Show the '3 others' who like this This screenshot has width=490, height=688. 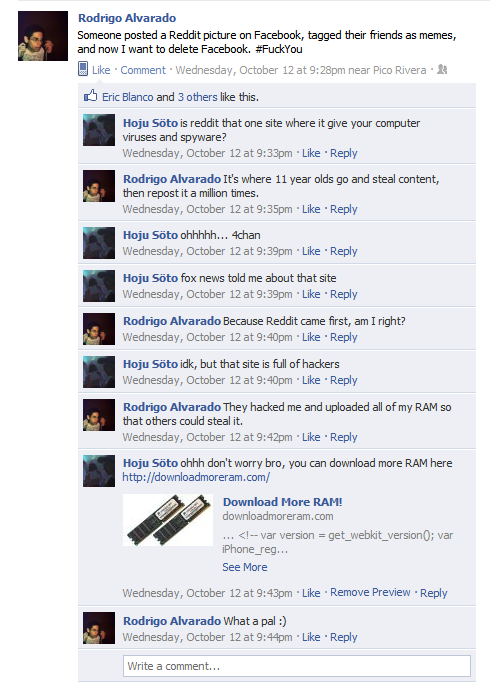pyautogui.click(x=197, y=97)
